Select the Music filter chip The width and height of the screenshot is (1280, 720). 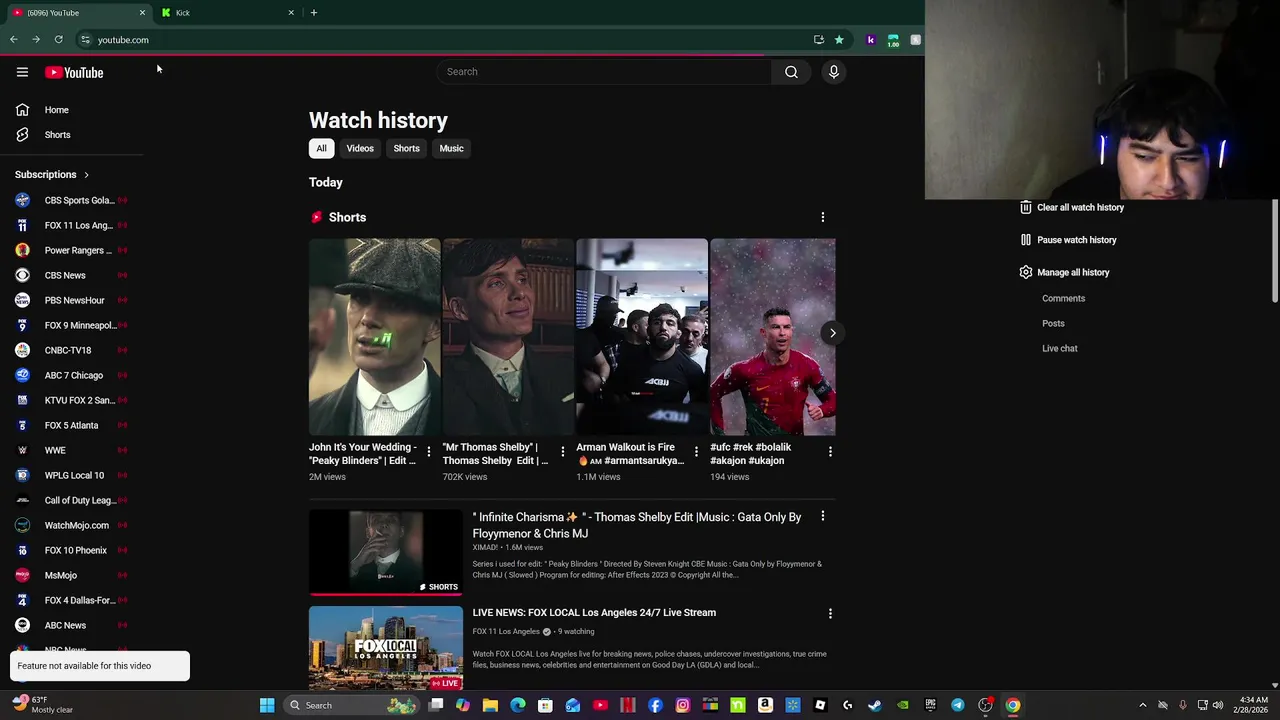(x=451, y=149)
